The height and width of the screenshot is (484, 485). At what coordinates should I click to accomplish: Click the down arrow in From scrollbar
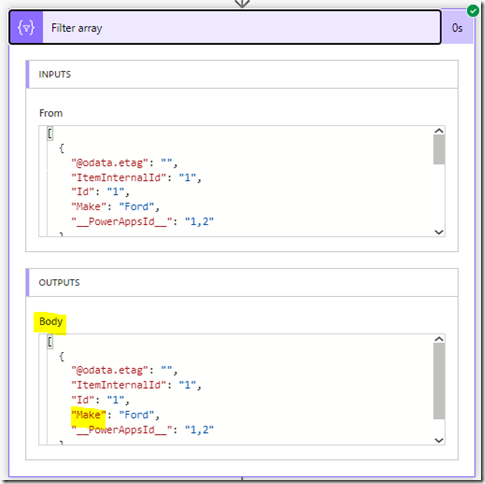(x=439, y=232)
